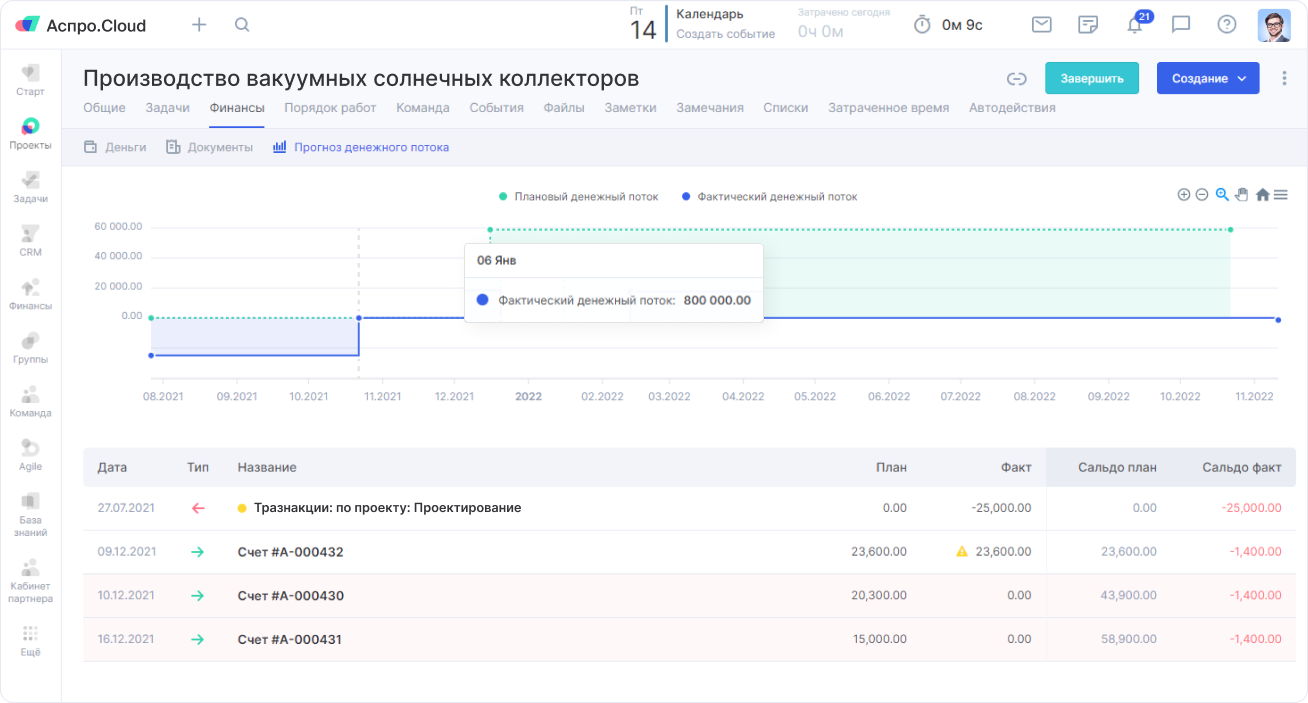Copy project link via chain icon
This screenshot has width=1308, height=703.
coord(1017,79)
